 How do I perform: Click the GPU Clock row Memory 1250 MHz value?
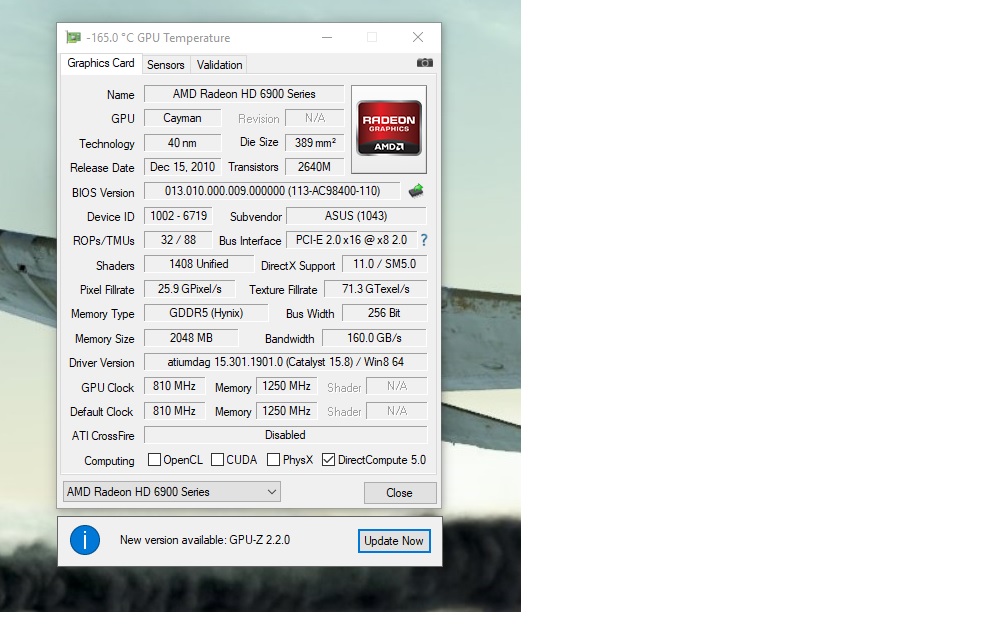coord(287,386)
